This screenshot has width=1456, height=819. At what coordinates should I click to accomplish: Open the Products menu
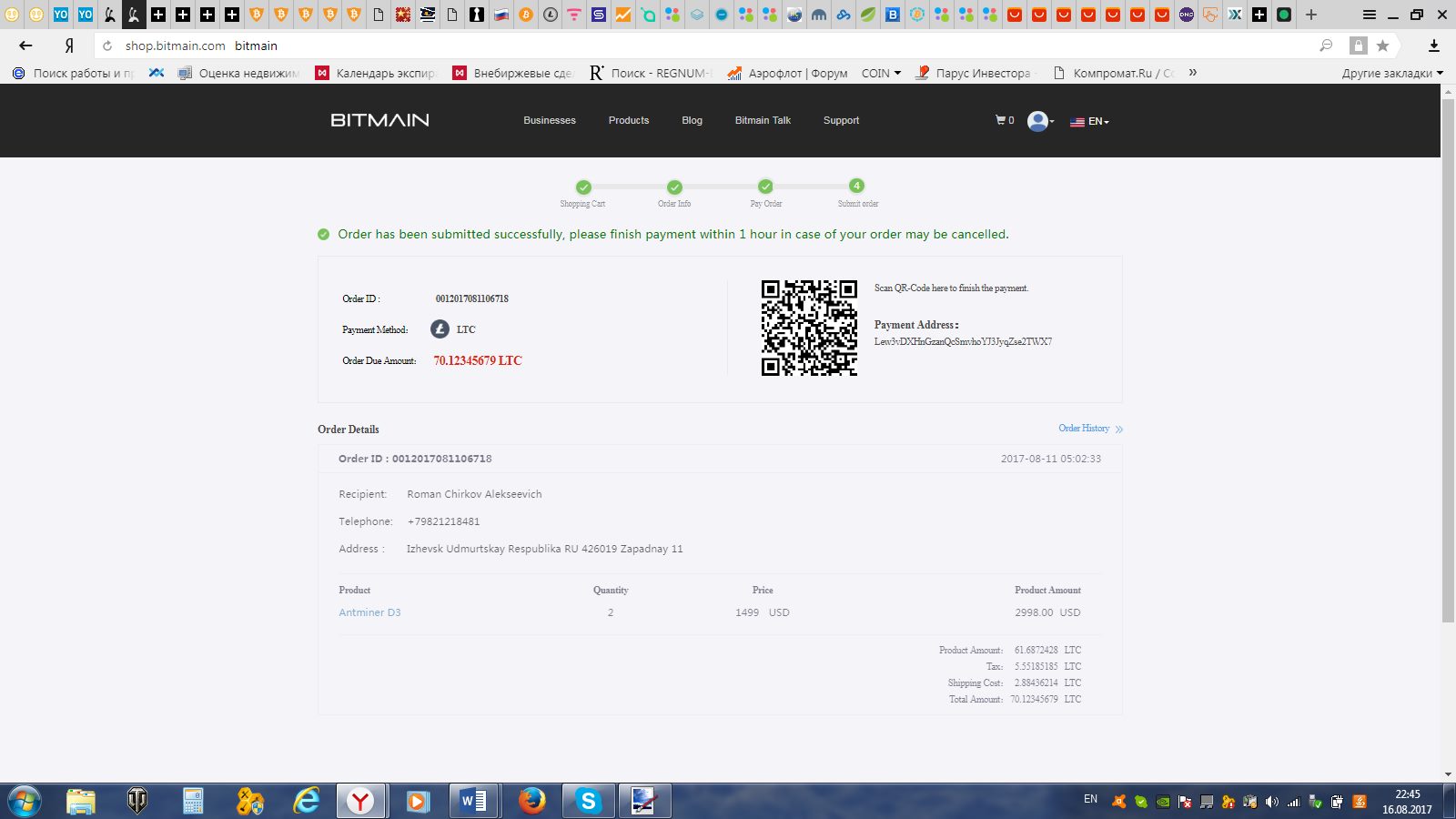629,120
